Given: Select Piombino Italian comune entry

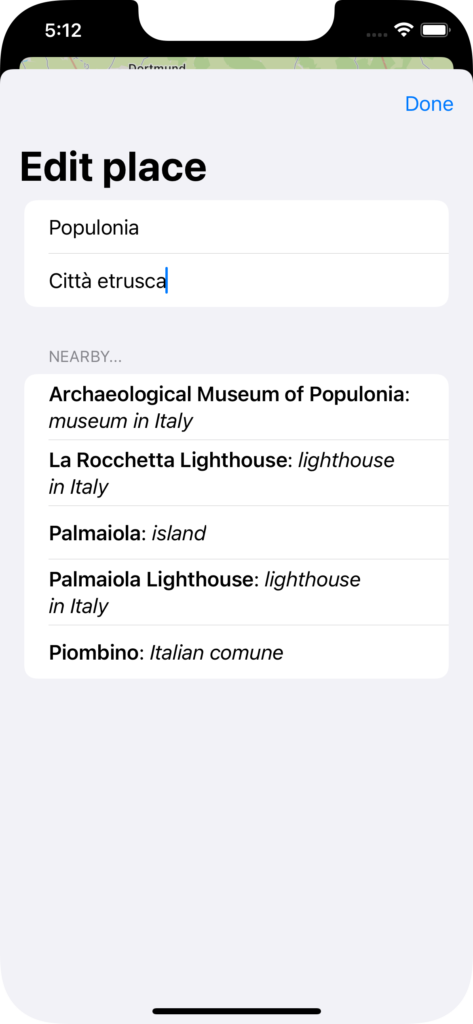Looking at the screenshot, I should tap(236, 652).
